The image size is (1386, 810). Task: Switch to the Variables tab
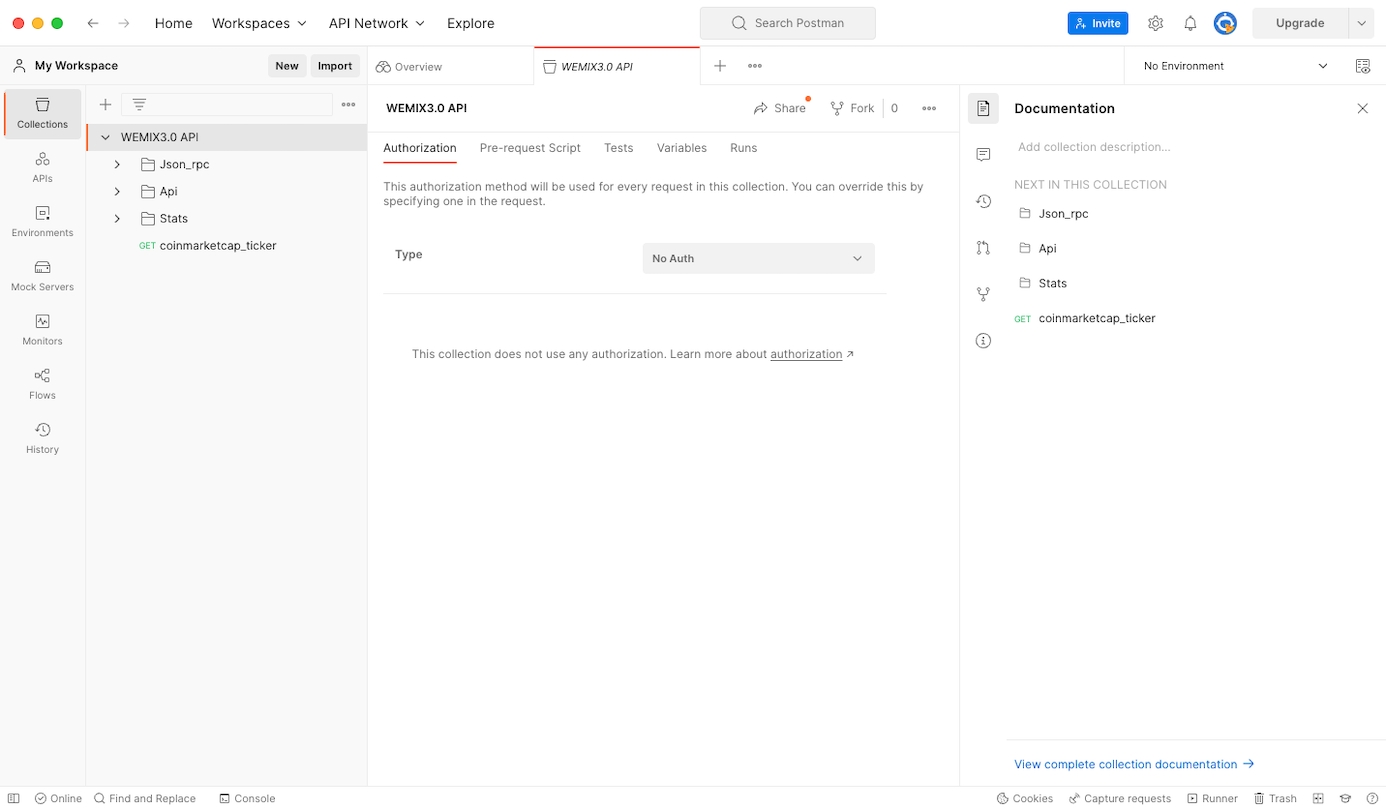pyautogui.click(x=681, y=148)
